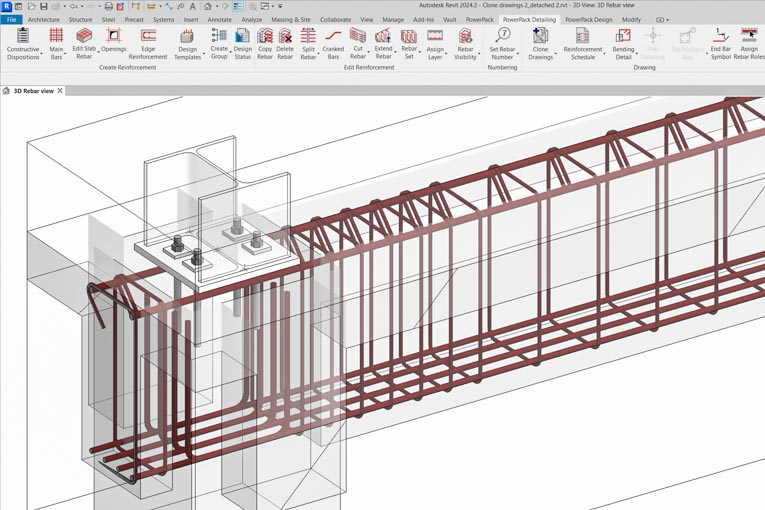Switch to the Steel ribbon tab
Viewport: 765px width, 510px height.
pyautogui.click(x=108, y=20)
